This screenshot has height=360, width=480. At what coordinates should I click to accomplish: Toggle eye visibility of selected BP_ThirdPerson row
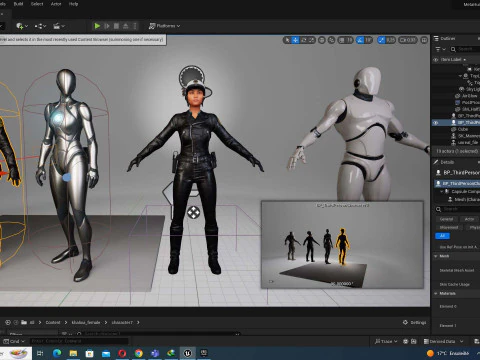point(435,123)
